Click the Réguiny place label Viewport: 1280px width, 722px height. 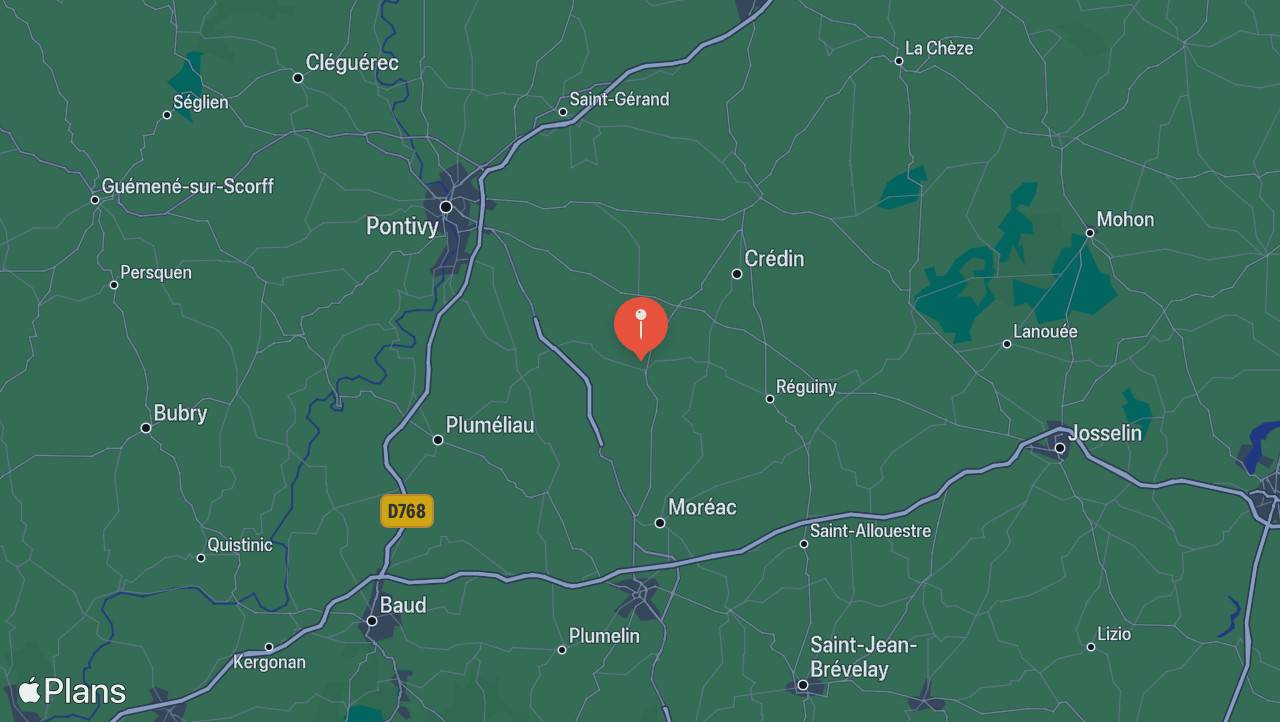tap(806, 387)
